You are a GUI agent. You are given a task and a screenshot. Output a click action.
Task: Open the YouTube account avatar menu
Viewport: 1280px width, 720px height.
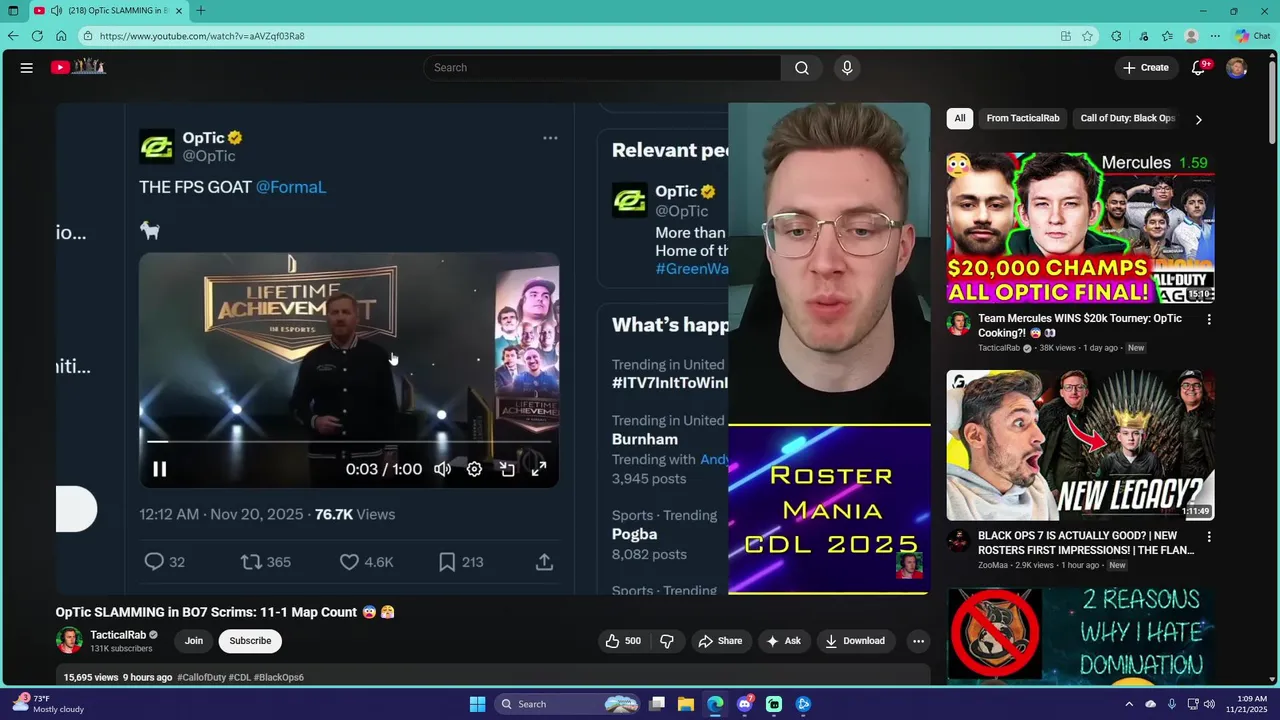pos(1237,68)
